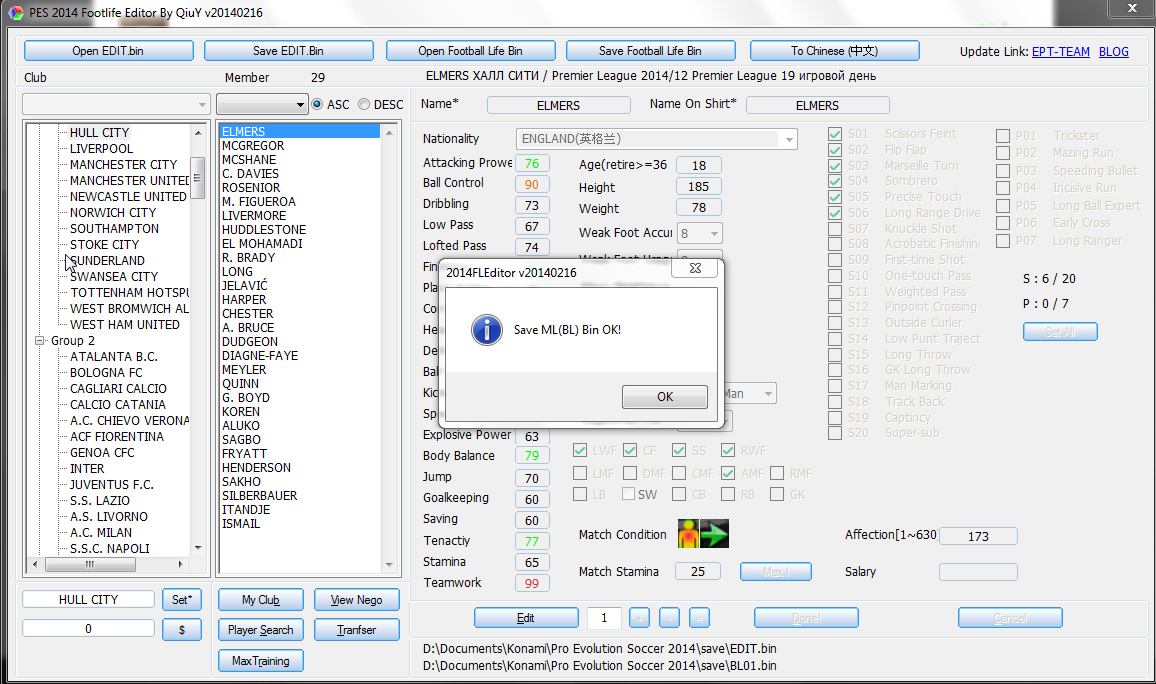Click the Name On Shirt field
The image size is (1156, 684).
click(x=817, y=105)
